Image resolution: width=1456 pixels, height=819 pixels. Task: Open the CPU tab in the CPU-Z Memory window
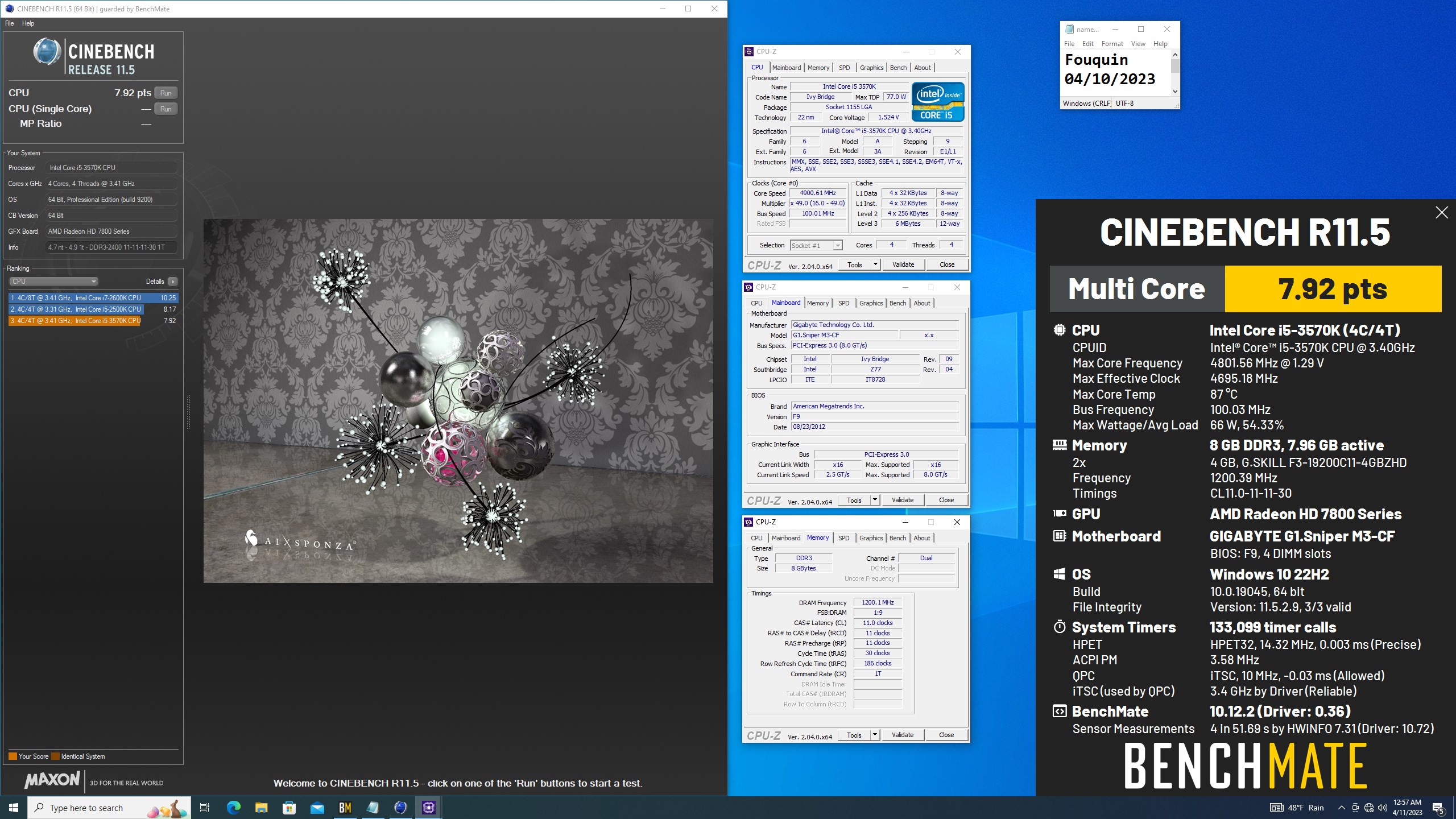[756, 538]
